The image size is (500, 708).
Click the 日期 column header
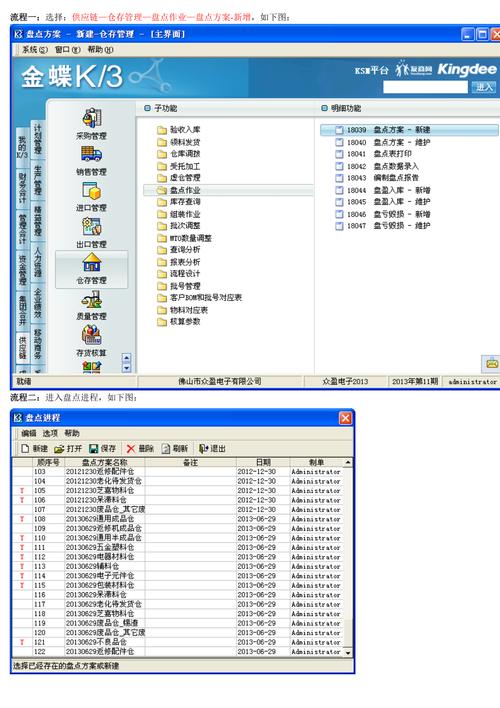click(263, 462)
